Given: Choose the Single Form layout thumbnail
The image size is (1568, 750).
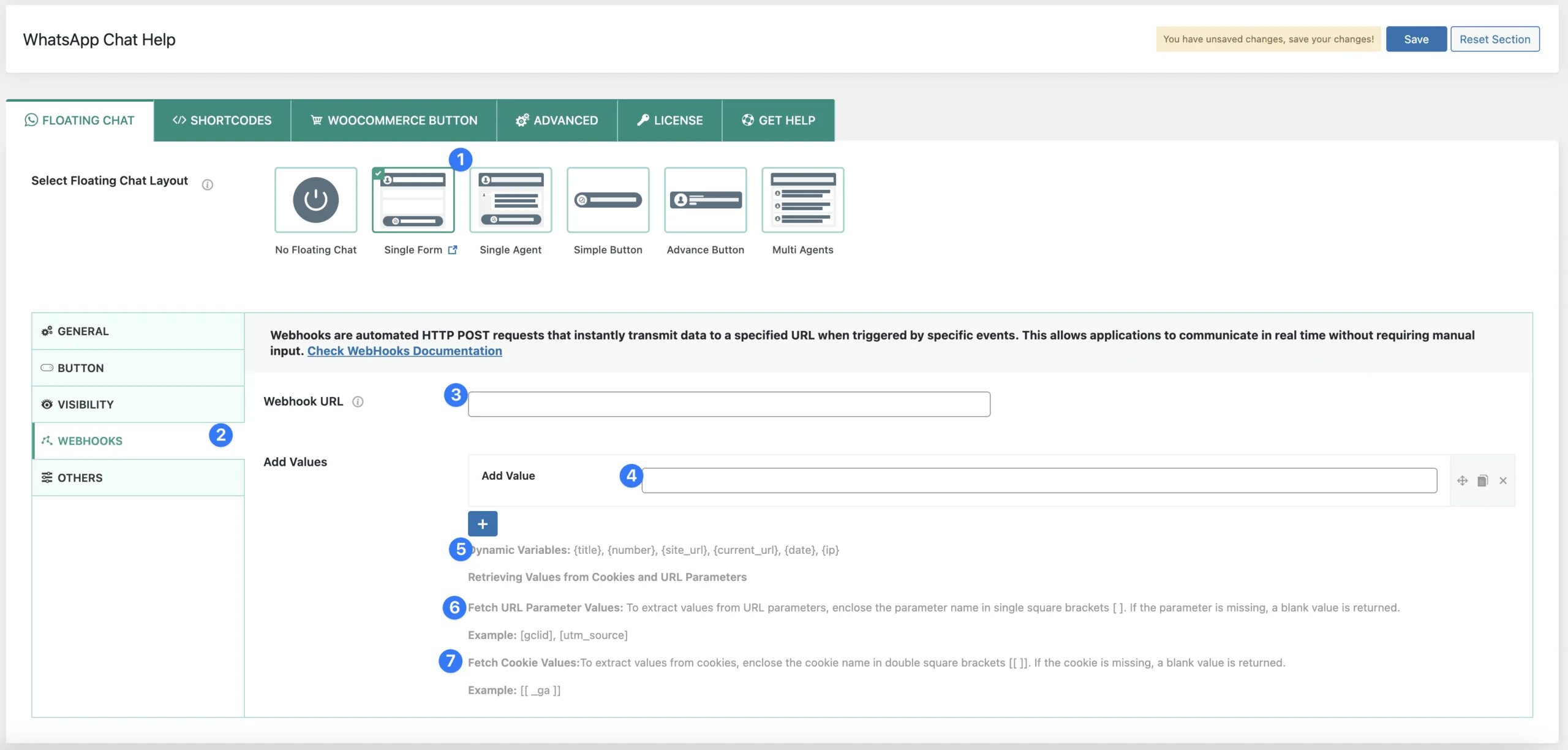Looking at the screenshot, I should coord(413,200).
